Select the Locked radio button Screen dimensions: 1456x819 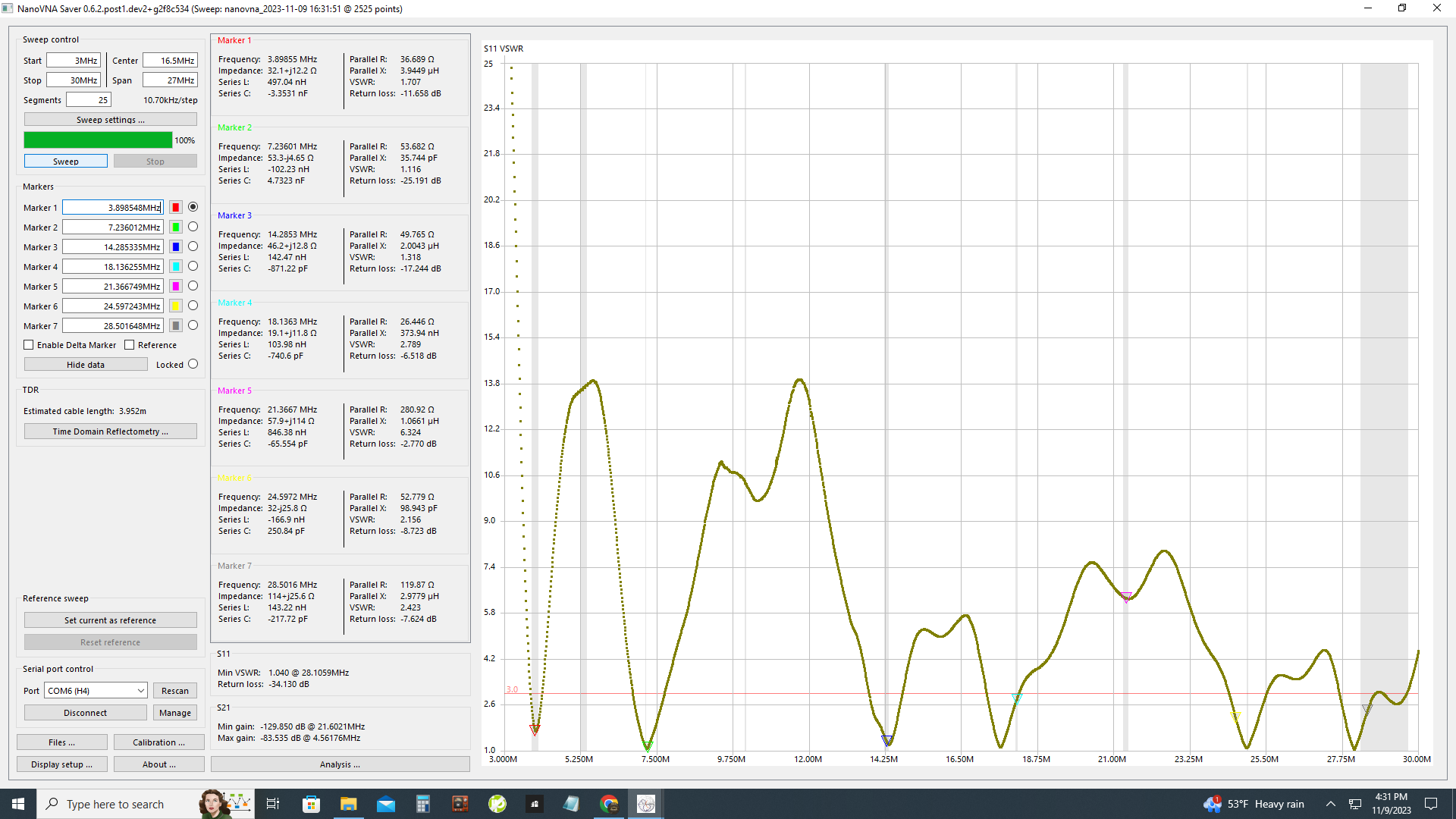coord(193,364)
